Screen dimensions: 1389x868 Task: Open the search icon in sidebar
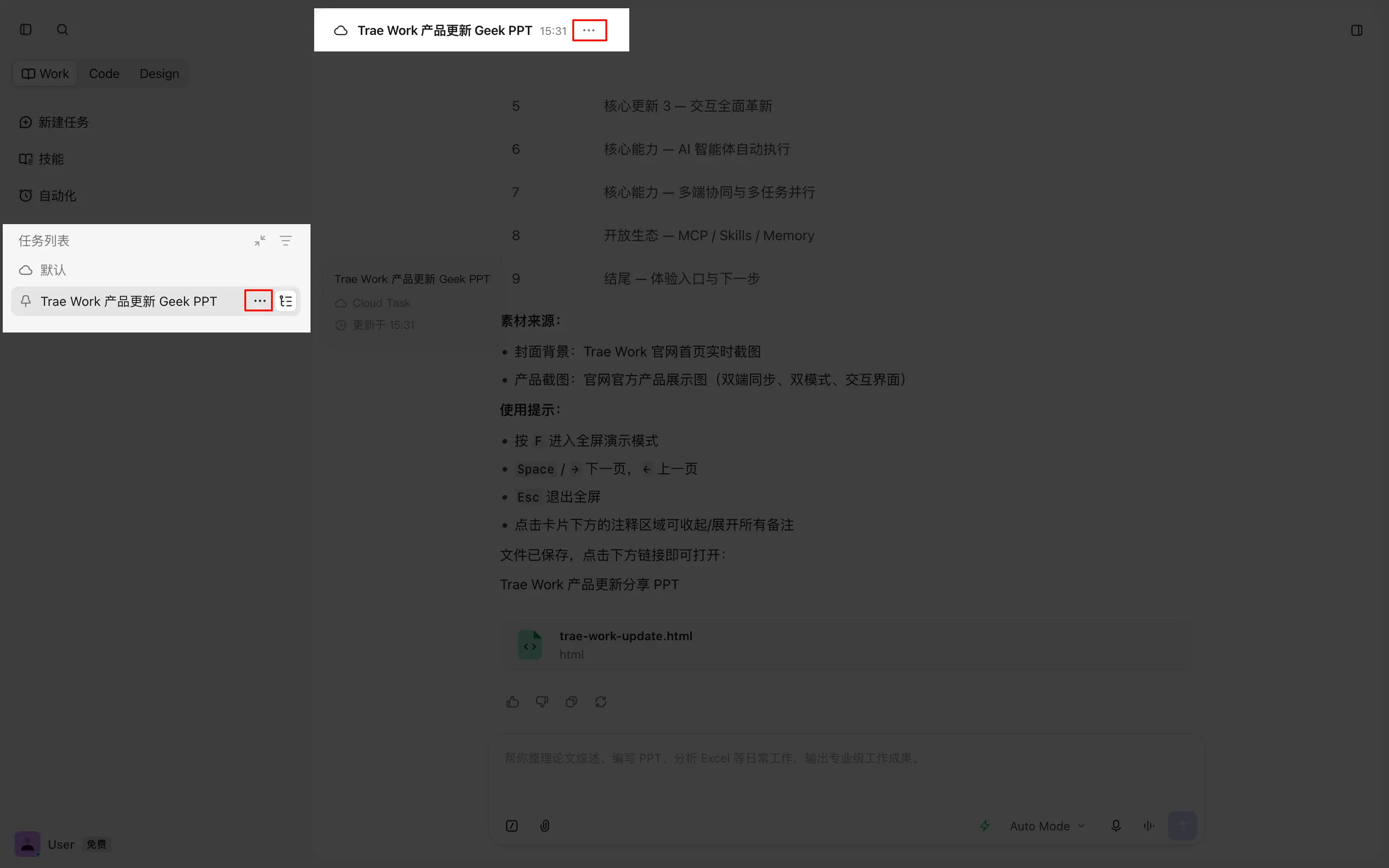tap(62, 30)
